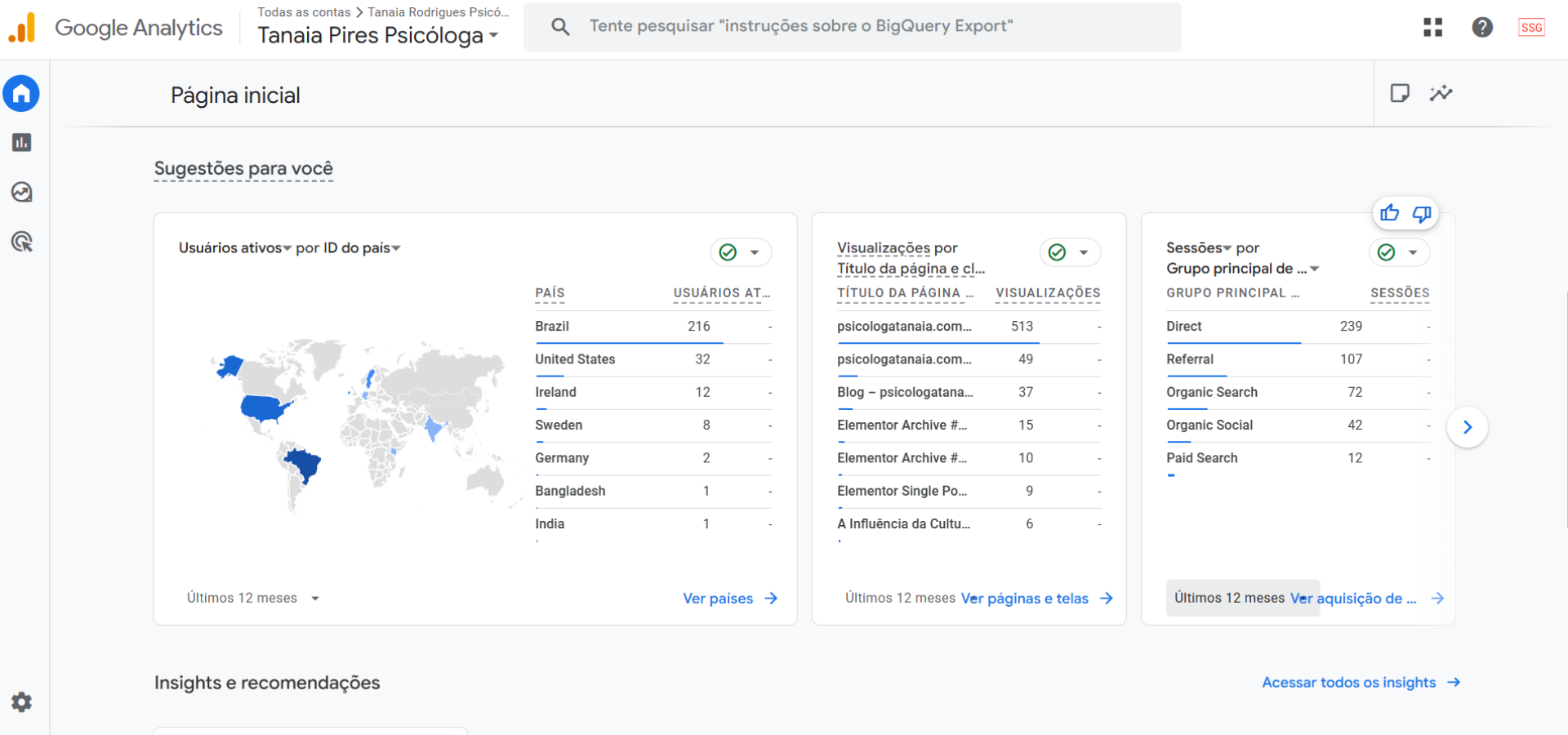This screenshot has width=1568, height=735.
Task: Click arrow next to Ver aquisição de
Action: coord(1437,599)
